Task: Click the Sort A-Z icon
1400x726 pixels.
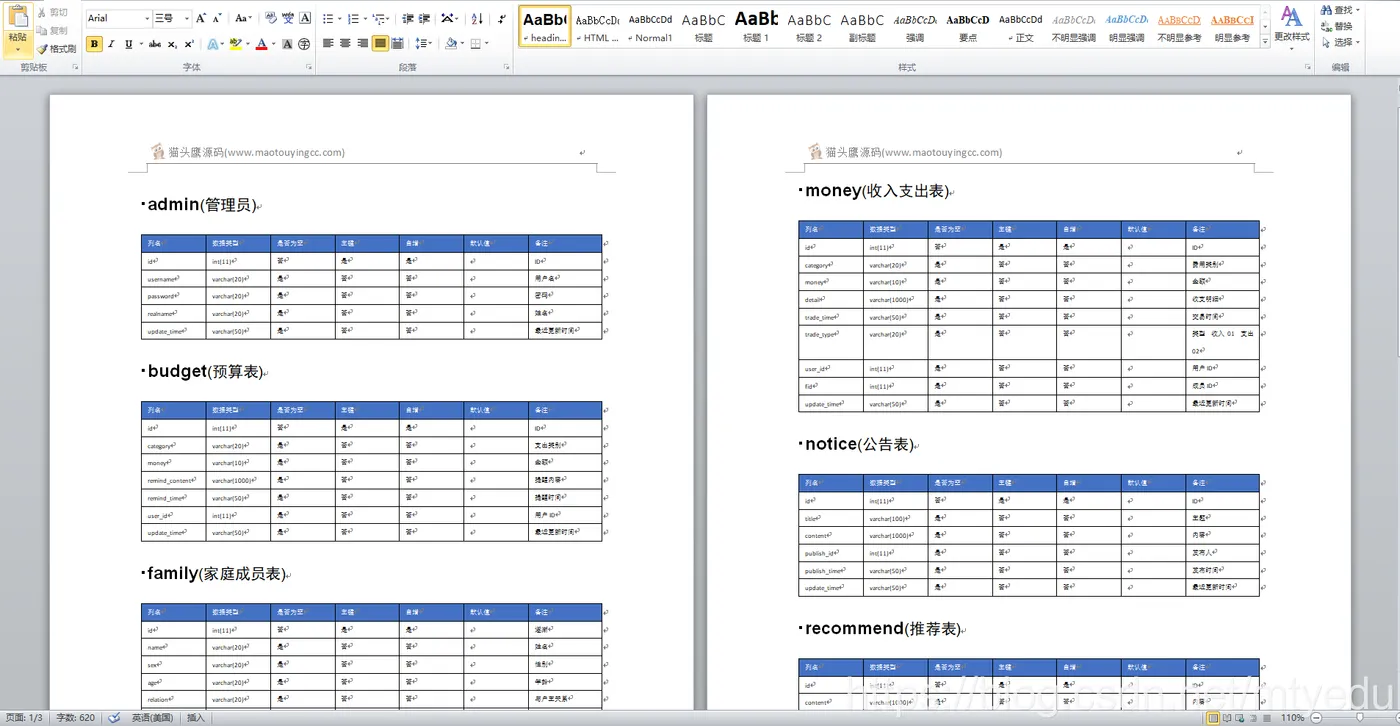Action: click(476, 18)
